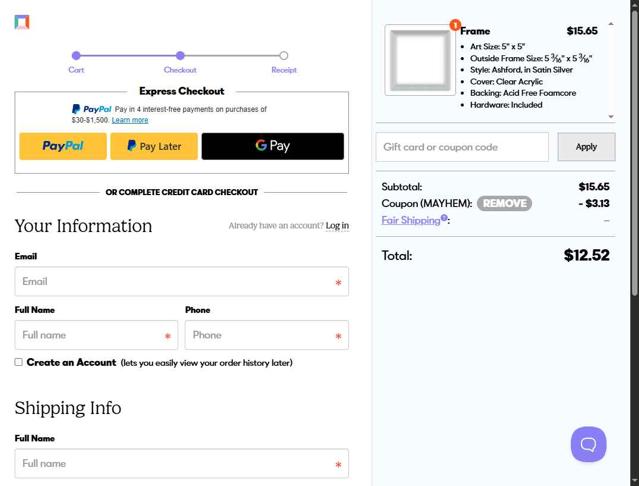Apply the gift card or coupon code
This screenshot has width=639, height=486.
586,147
